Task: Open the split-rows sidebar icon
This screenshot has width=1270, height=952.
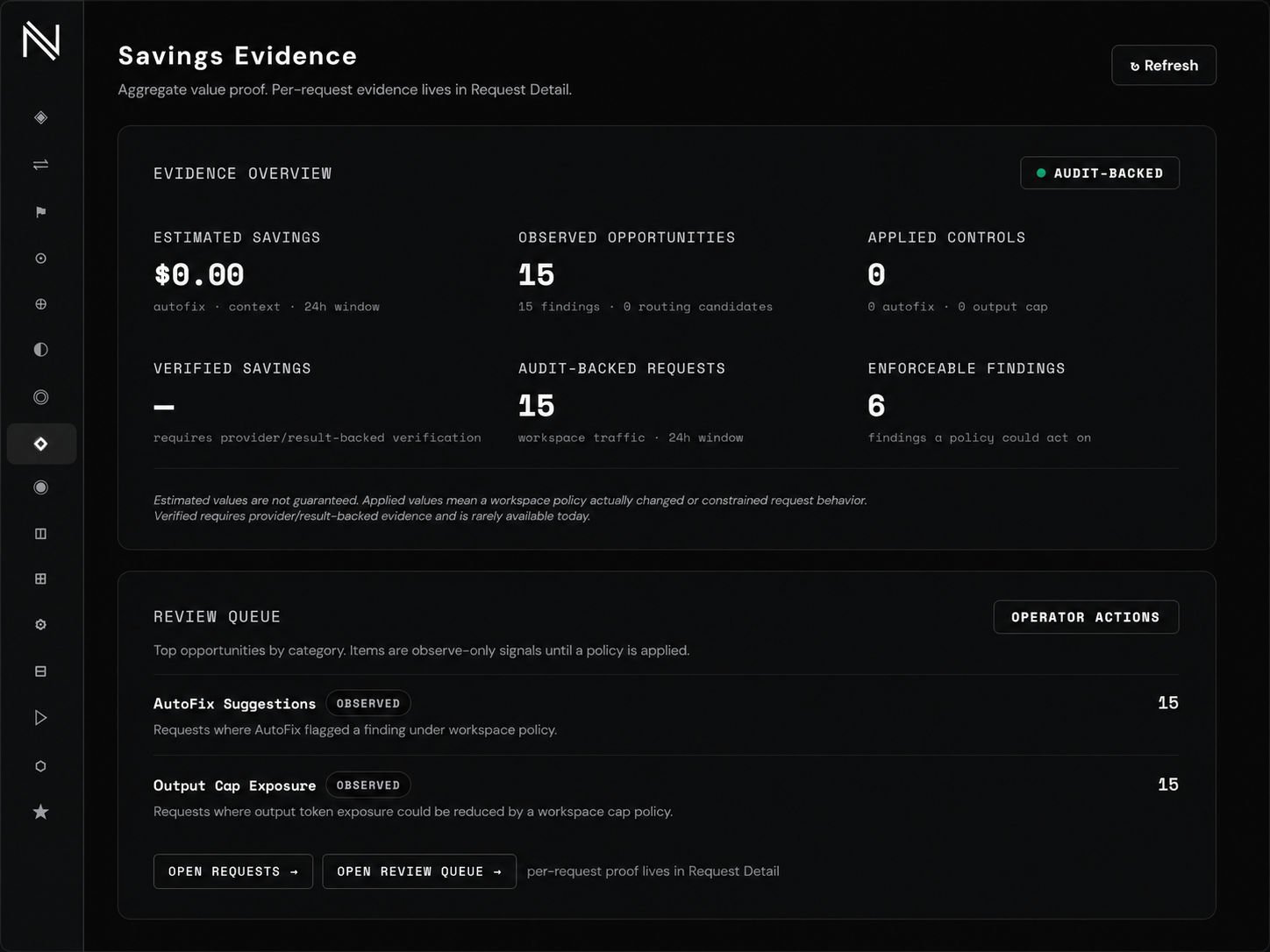Action: click(x=40, y=671)
